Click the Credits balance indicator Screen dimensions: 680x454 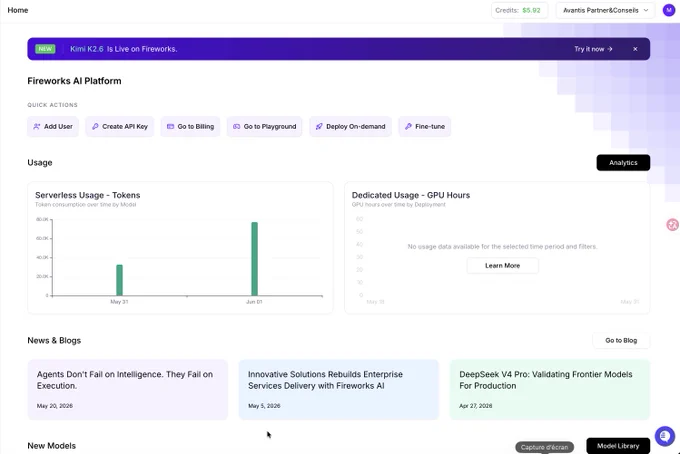coord(519,10)
